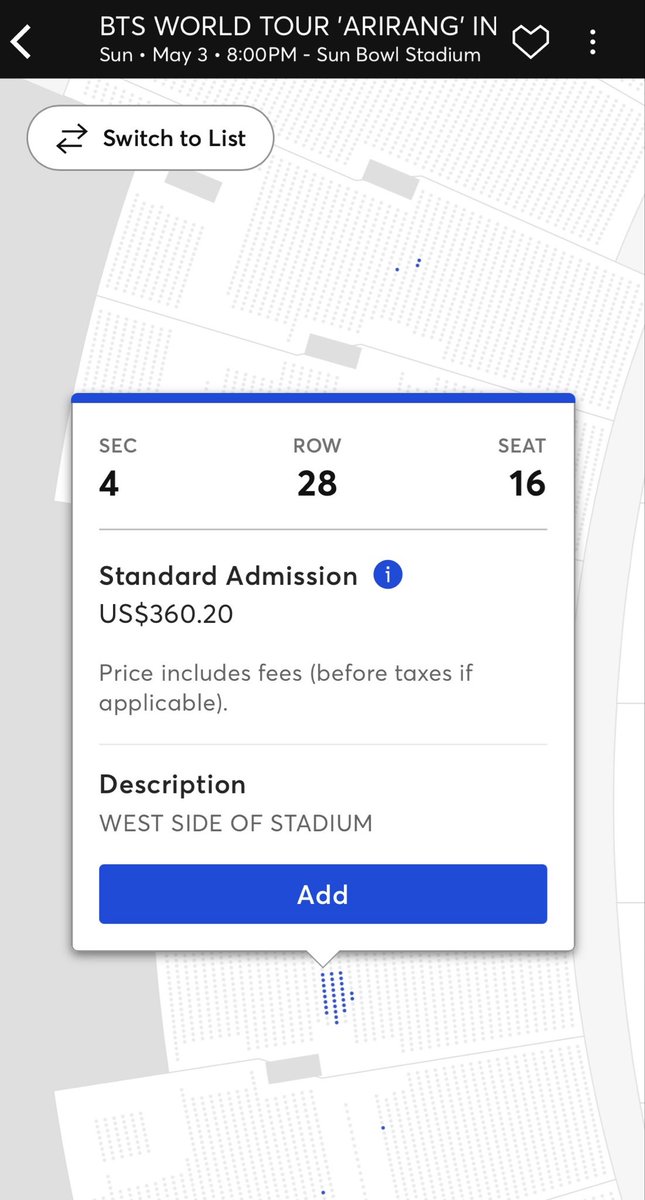Tap the SEC 4 value
Image resolution: width=645 pixels, height=1200 pixels.
click(x=108, y=484)
